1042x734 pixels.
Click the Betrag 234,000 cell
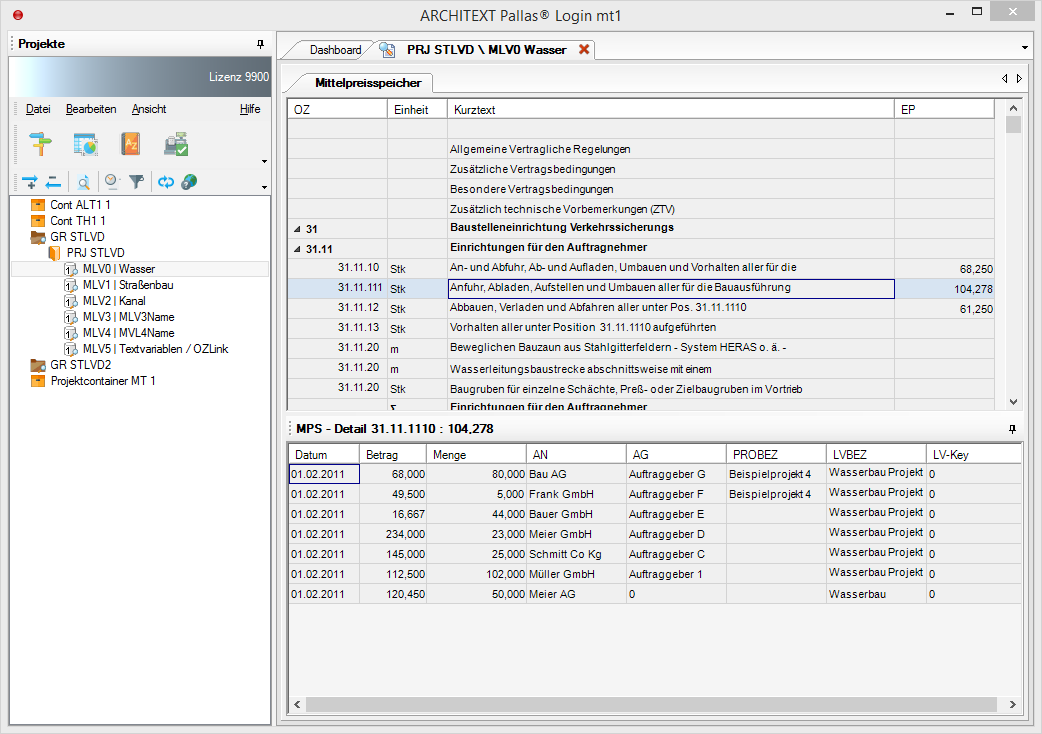(393, 534)
